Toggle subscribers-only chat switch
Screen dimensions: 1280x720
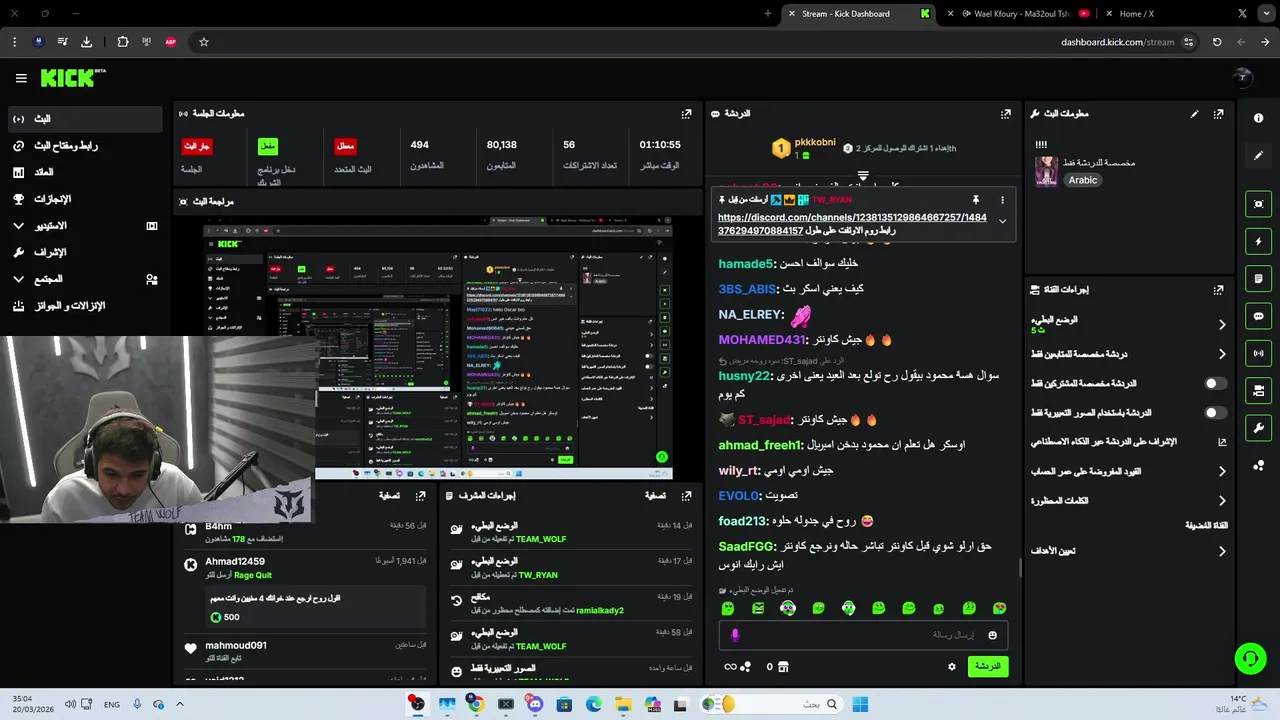point(1215,383)
